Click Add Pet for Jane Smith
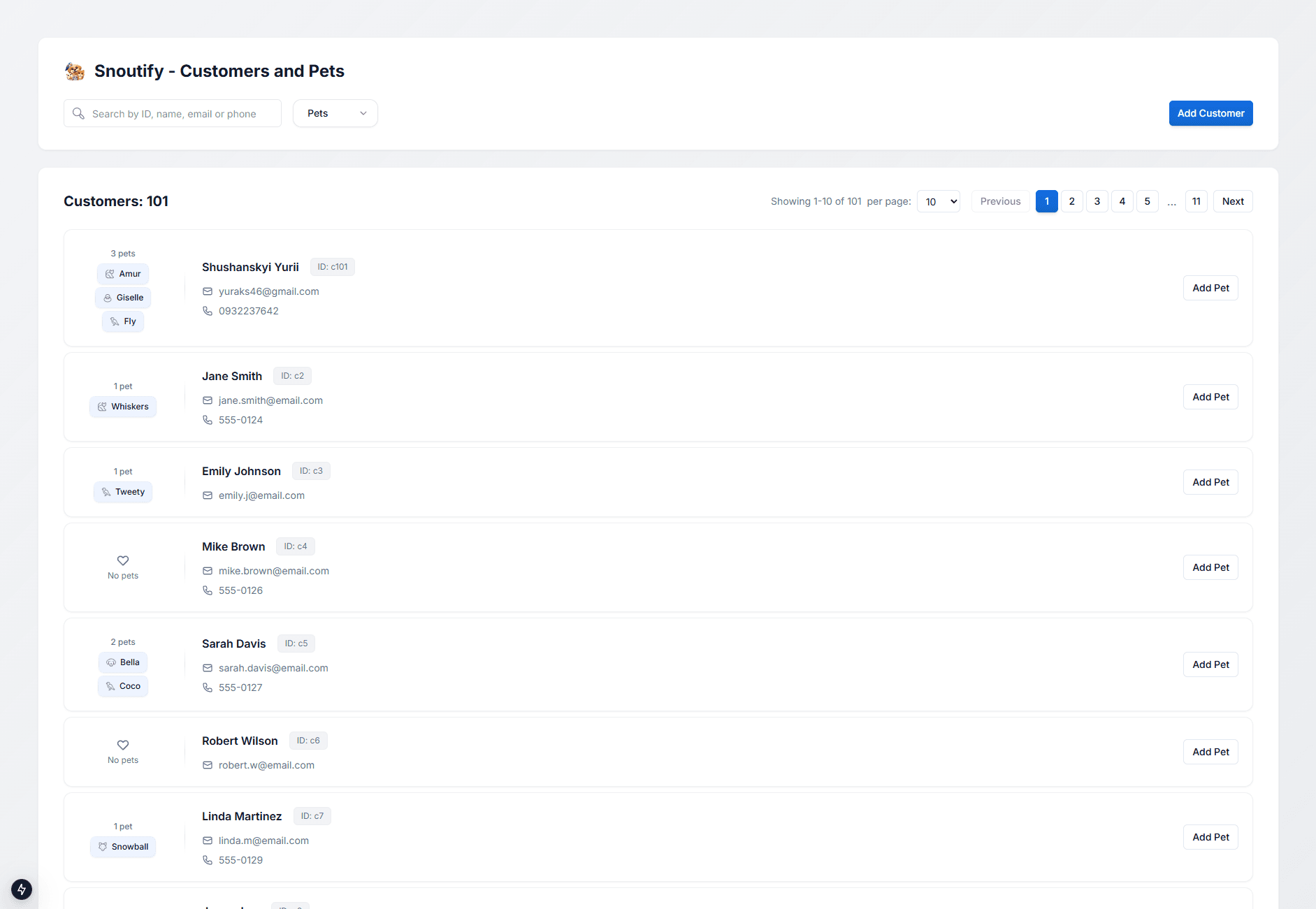Image resolution: width=1316 pixels, height=909 pixels. pos(1210,396)
